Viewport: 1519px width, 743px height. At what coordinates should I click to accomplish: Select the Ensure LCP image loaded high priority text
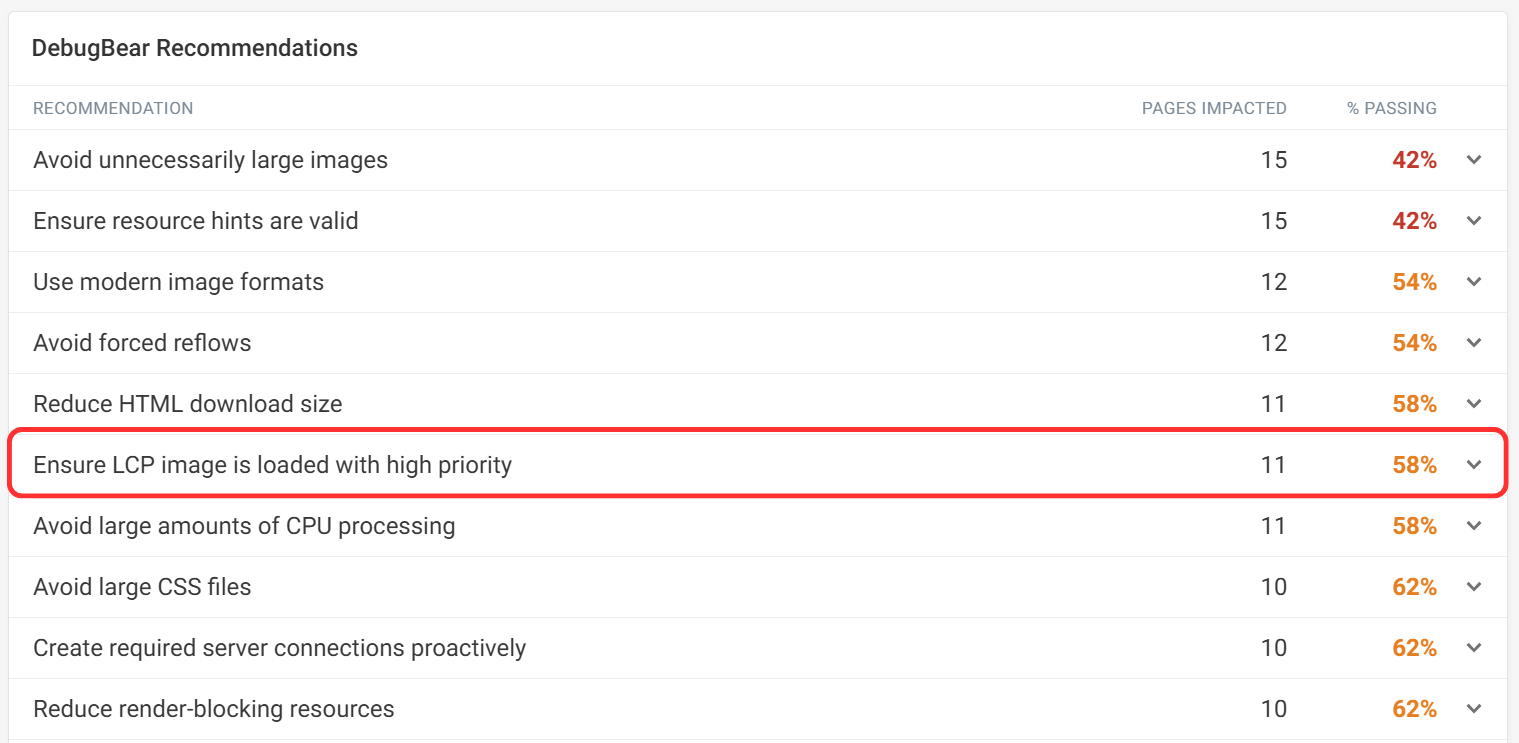[272, 464]
